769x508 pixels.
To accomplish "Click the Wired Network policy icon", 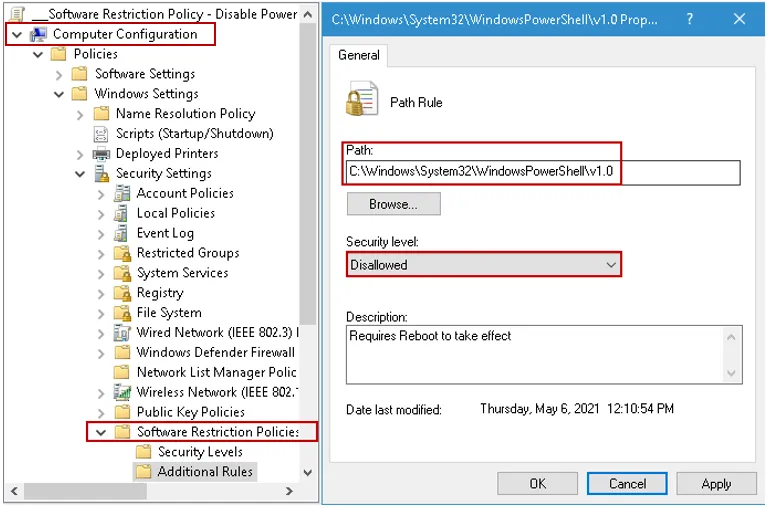I will point(121,333).
